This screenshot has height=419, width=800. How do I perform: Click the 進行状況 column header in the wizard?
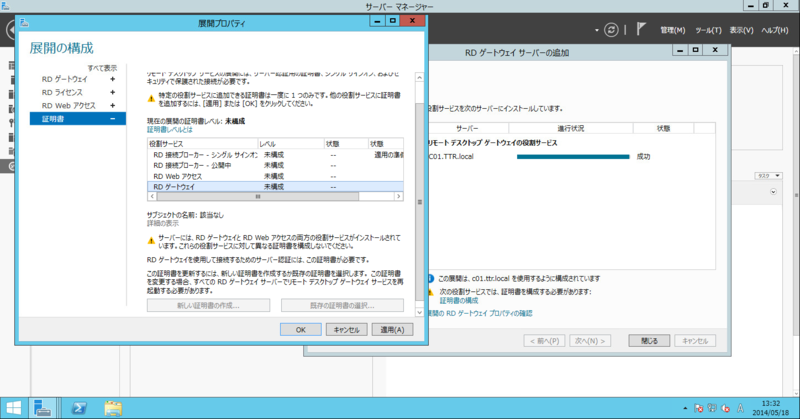click(x=570, y=129)
